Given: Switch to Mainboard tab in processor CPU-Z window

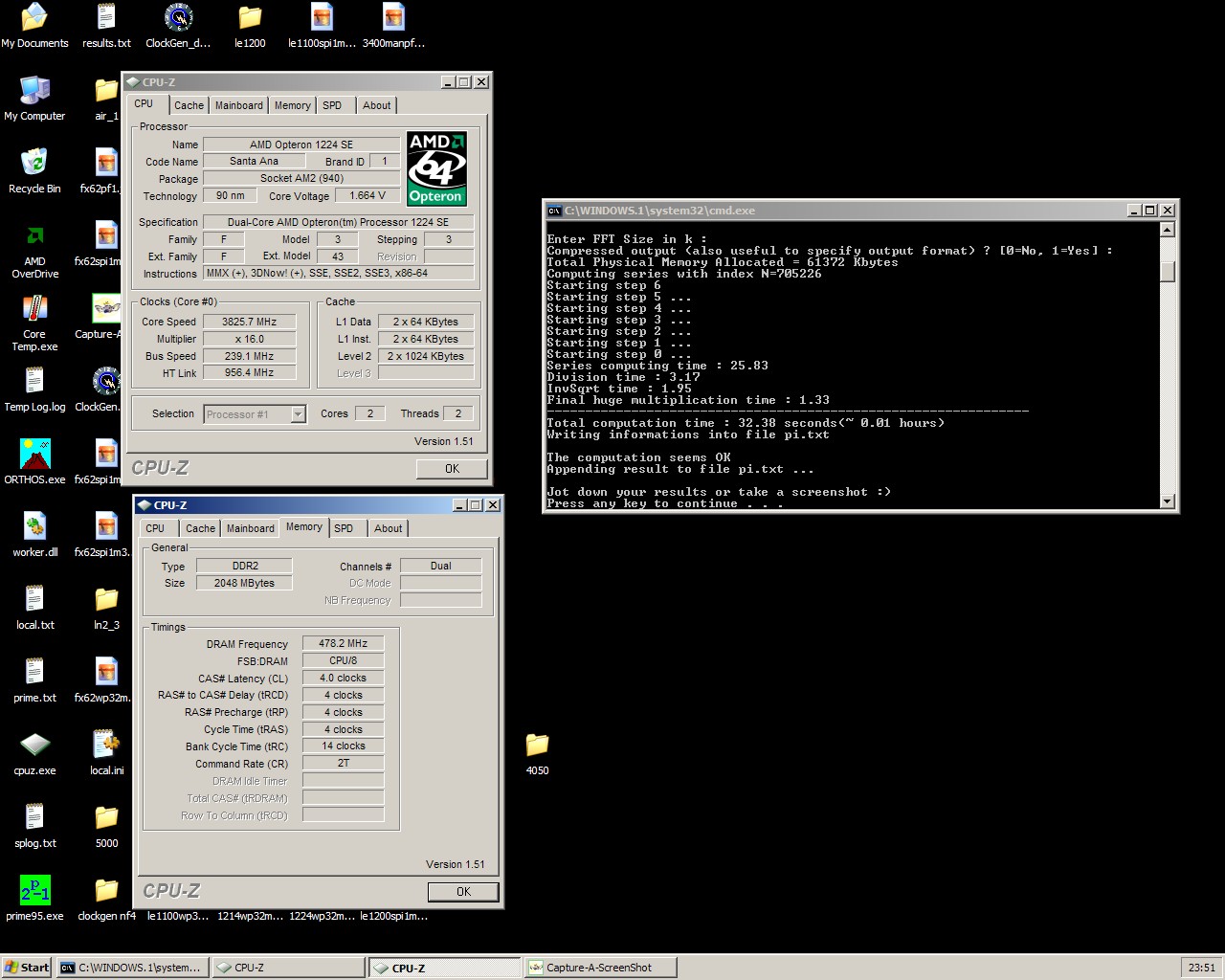Looking at the screenshot, I should pos(238,106).
